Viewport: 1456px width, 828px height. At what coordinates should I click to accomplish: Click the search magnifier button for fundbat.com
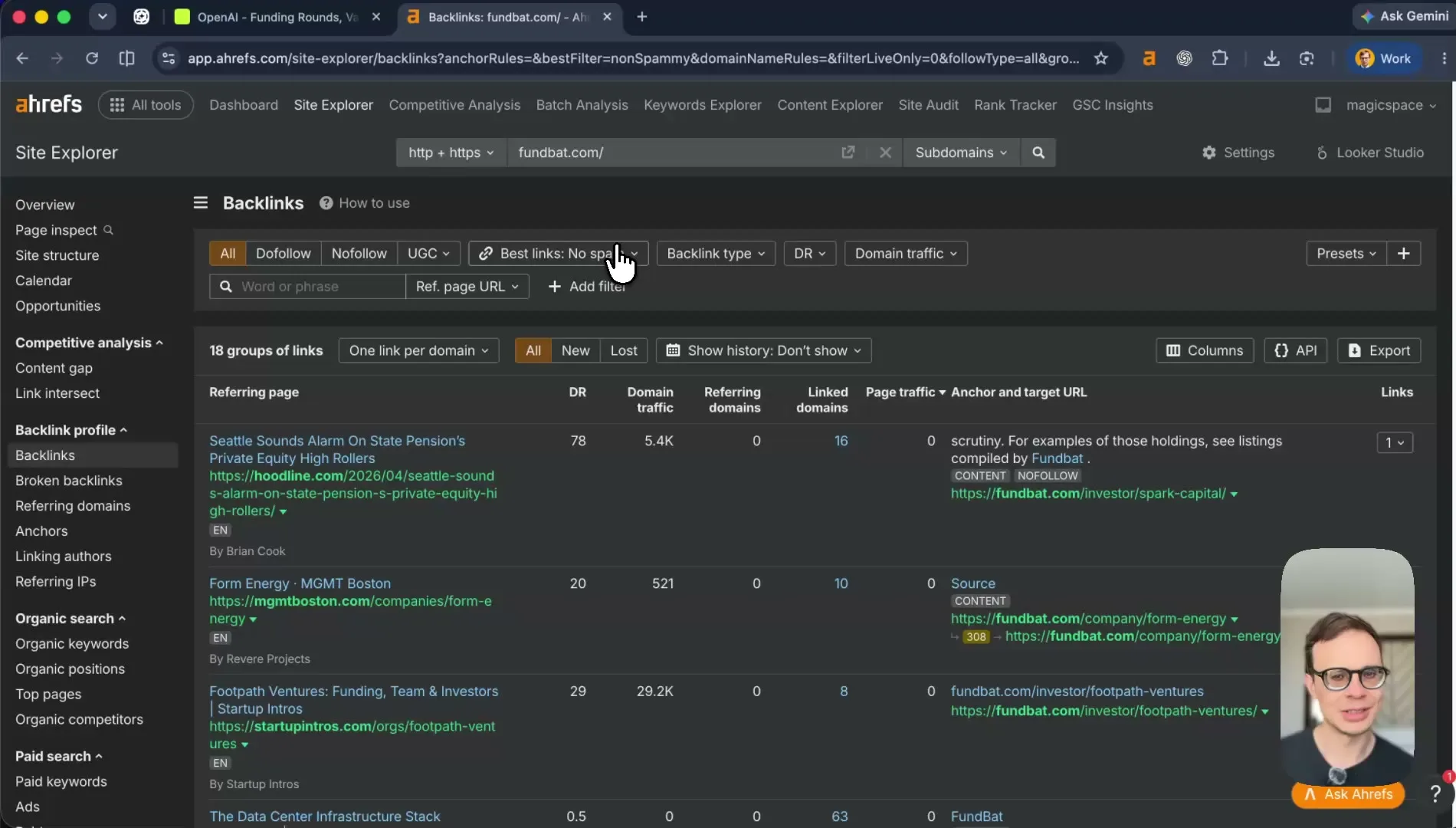point(1038,153)
